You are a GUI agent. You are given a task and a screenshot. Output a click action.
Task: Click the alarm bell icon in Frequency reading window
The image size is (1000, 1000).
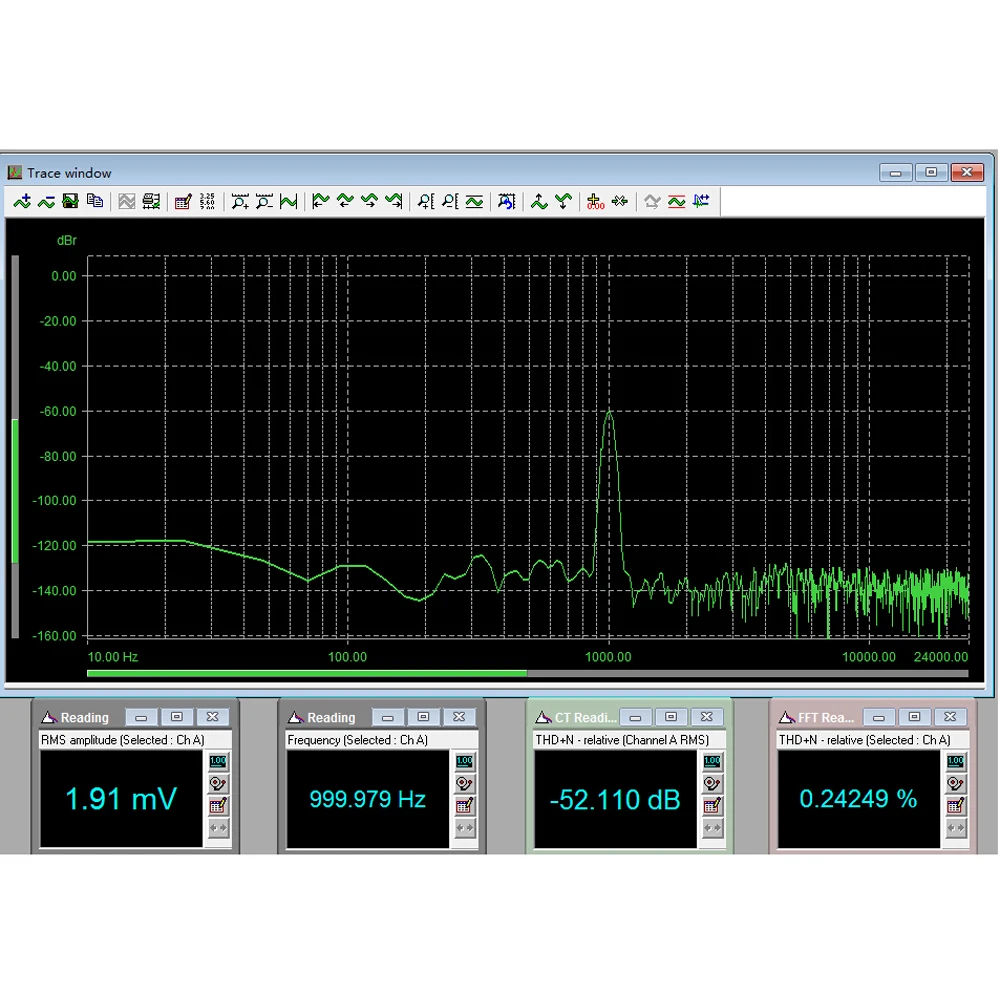464,783
